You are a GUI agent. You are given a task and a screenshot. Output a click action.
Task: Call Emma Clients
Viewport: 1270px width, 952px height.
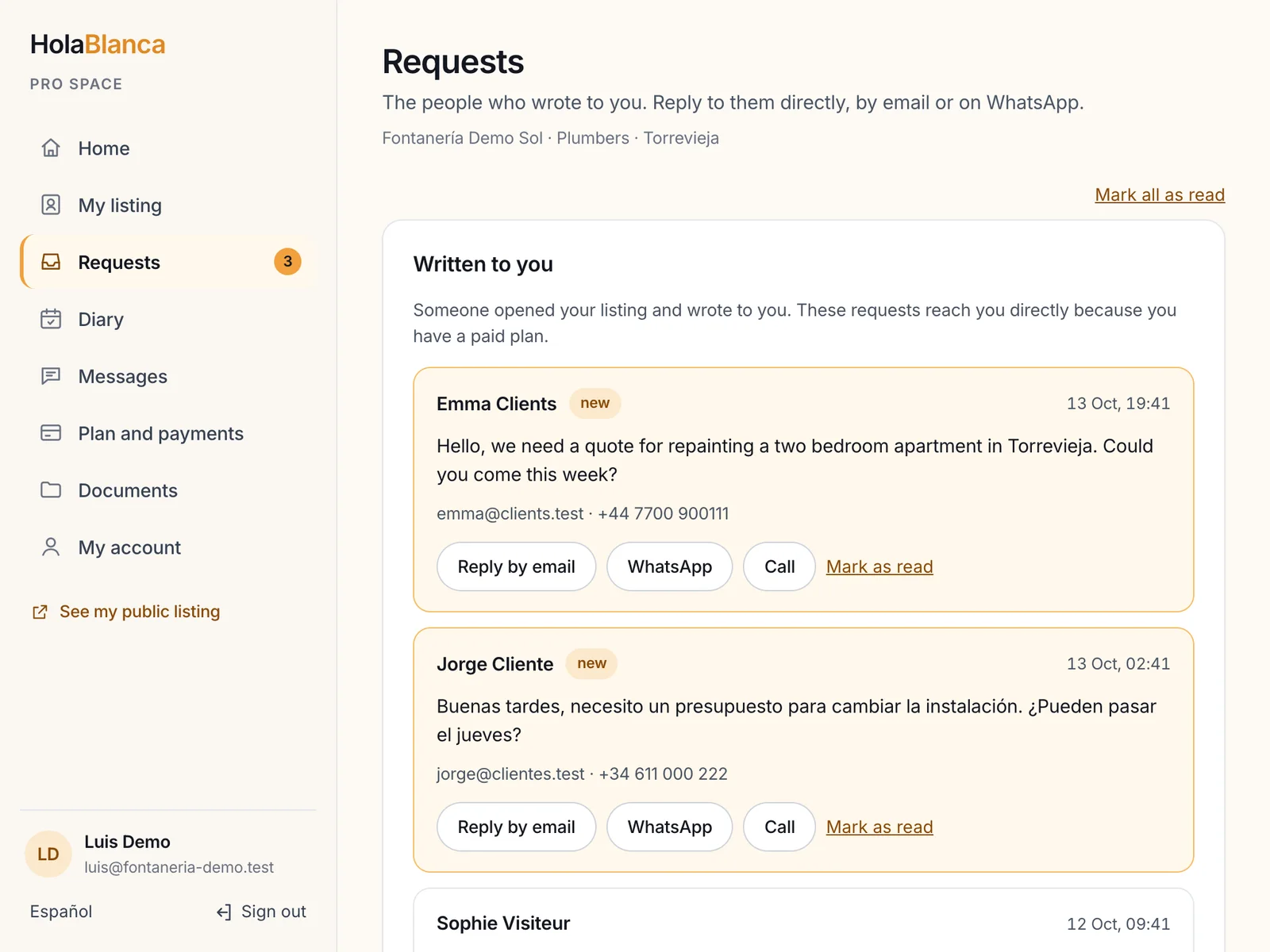pyautogui.click(x=779, y=567)
